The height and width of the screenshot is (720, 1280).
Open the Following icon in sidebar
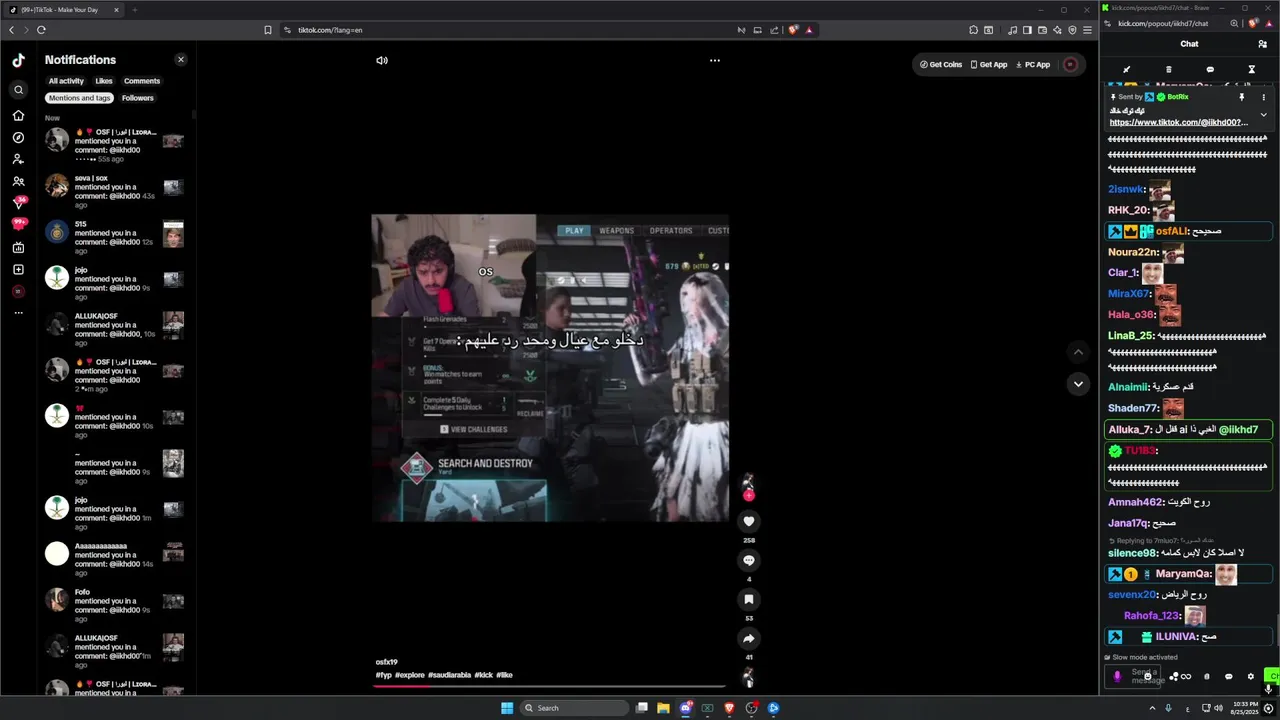18,159
